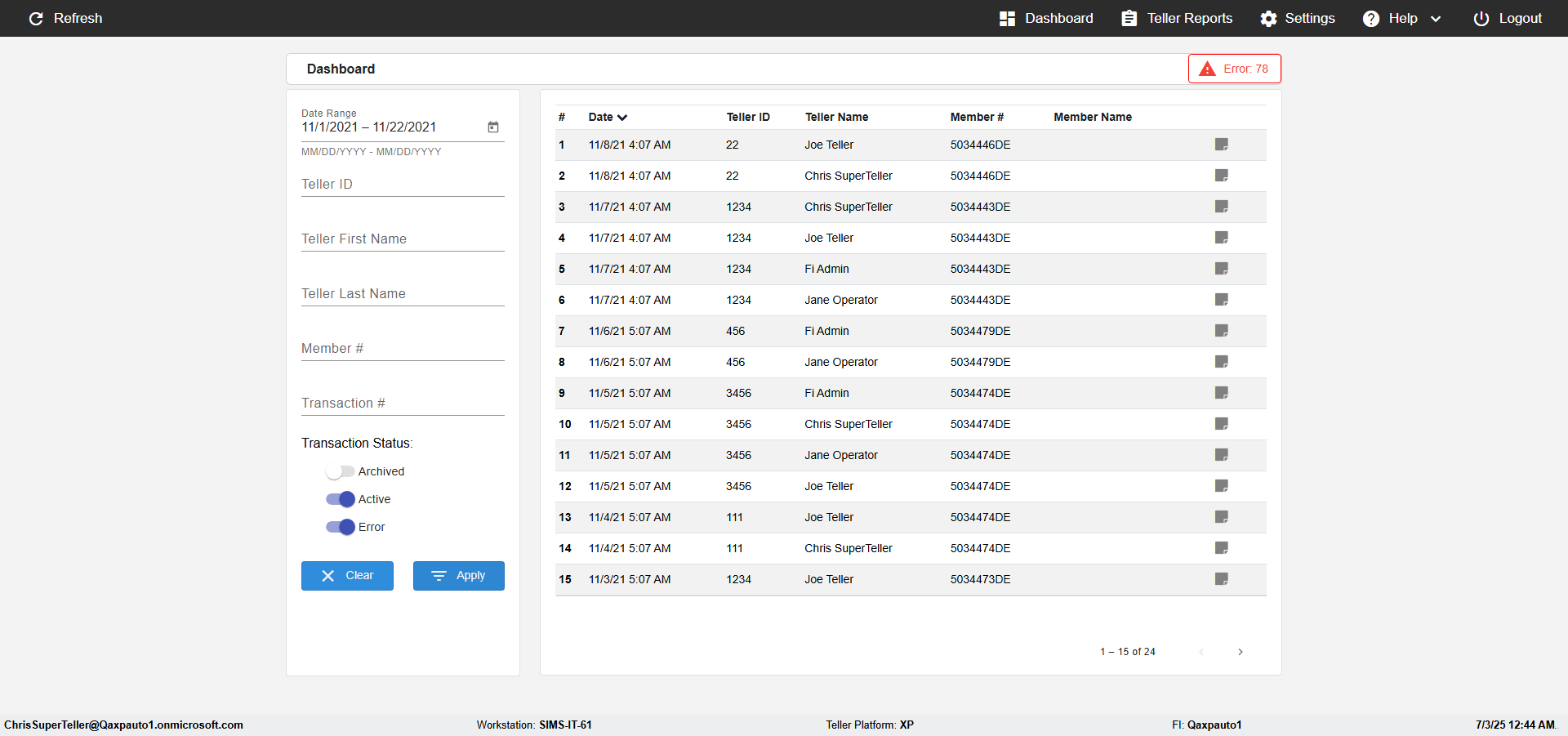The width and height of the screenshot is (1568, 736).
Task: Open Teller Reports from the top navigation
Action: [1177, 18]
